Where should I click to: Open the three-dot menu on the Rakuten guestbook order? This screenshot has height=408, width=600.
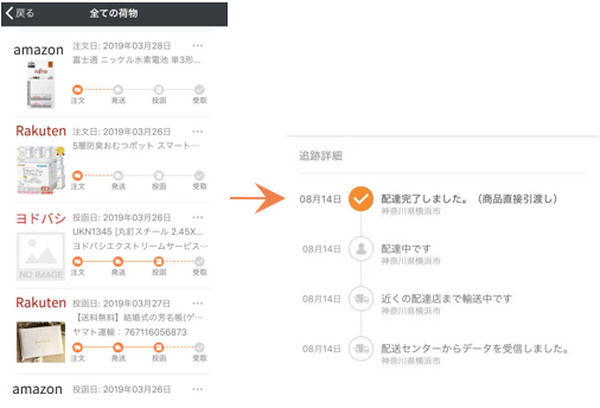pos(197,303)
